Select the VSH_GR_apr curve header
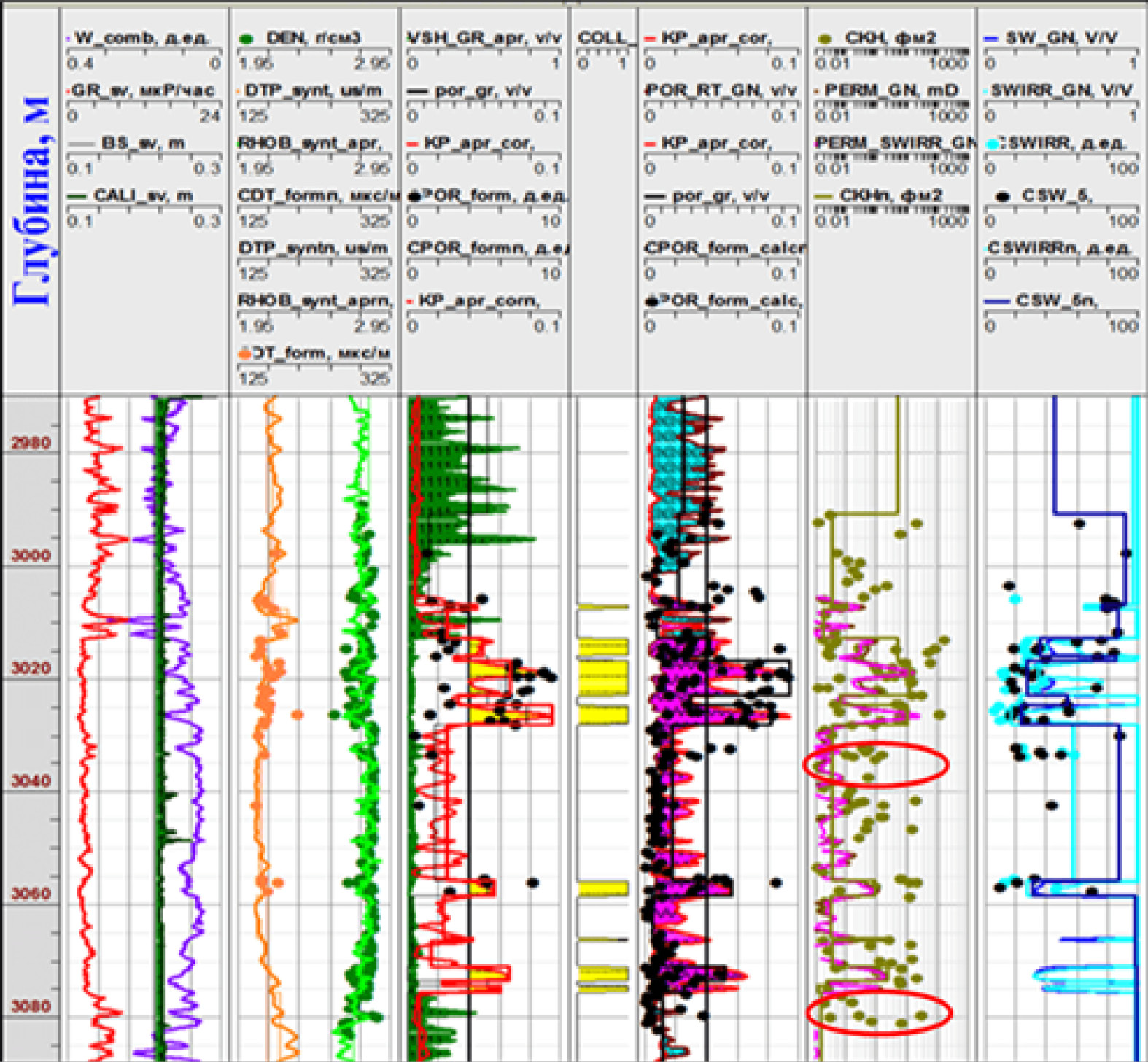The image size is (1148, 1062). [484, 38]
